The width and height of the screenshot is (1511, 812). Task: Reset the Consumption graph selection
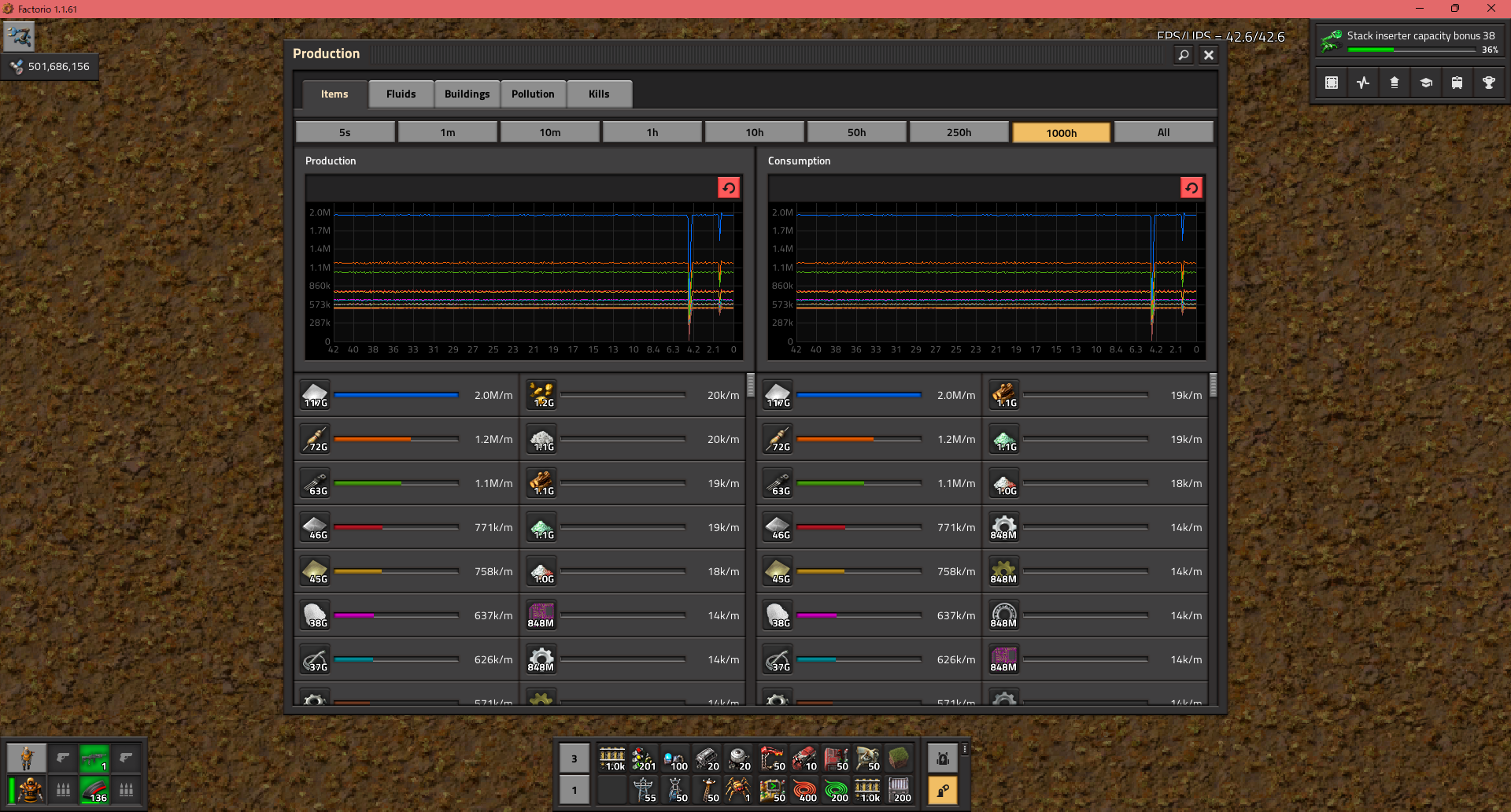point(1191,187)
